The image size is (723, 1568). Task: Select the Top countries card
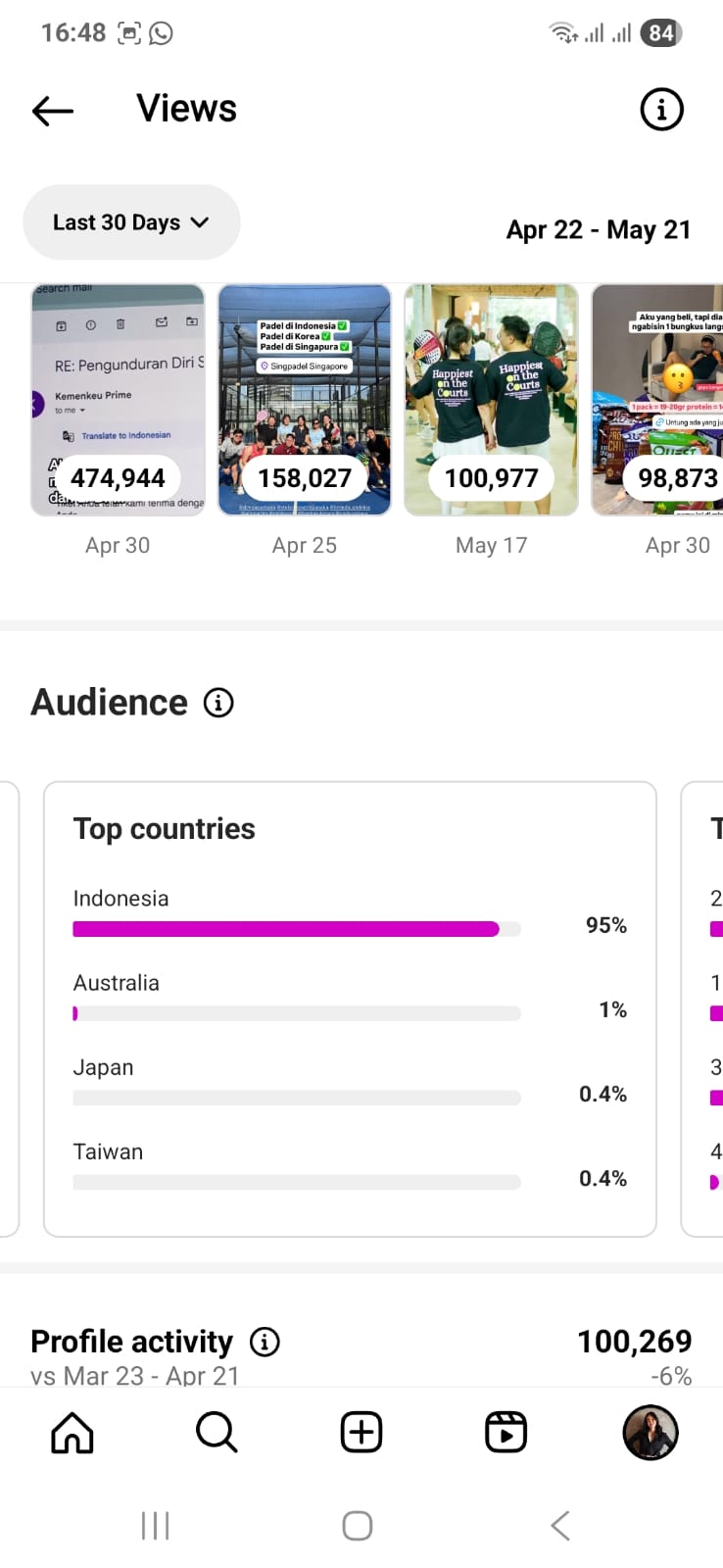350,1008
